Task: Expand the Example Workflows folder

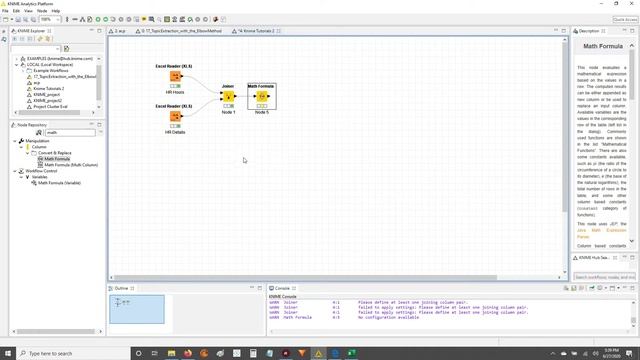Action: click(x=23, y=71)
